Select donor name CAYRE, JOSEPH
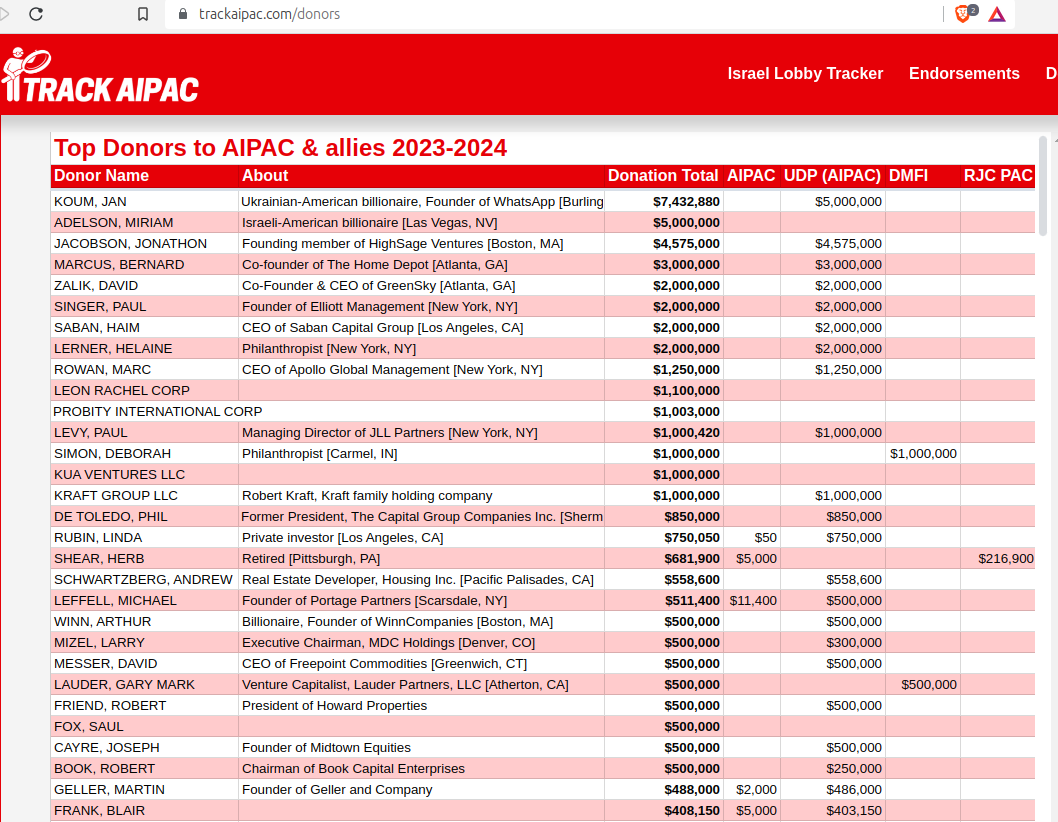Screen dimensions: 1058x822 tap(107, 747)
